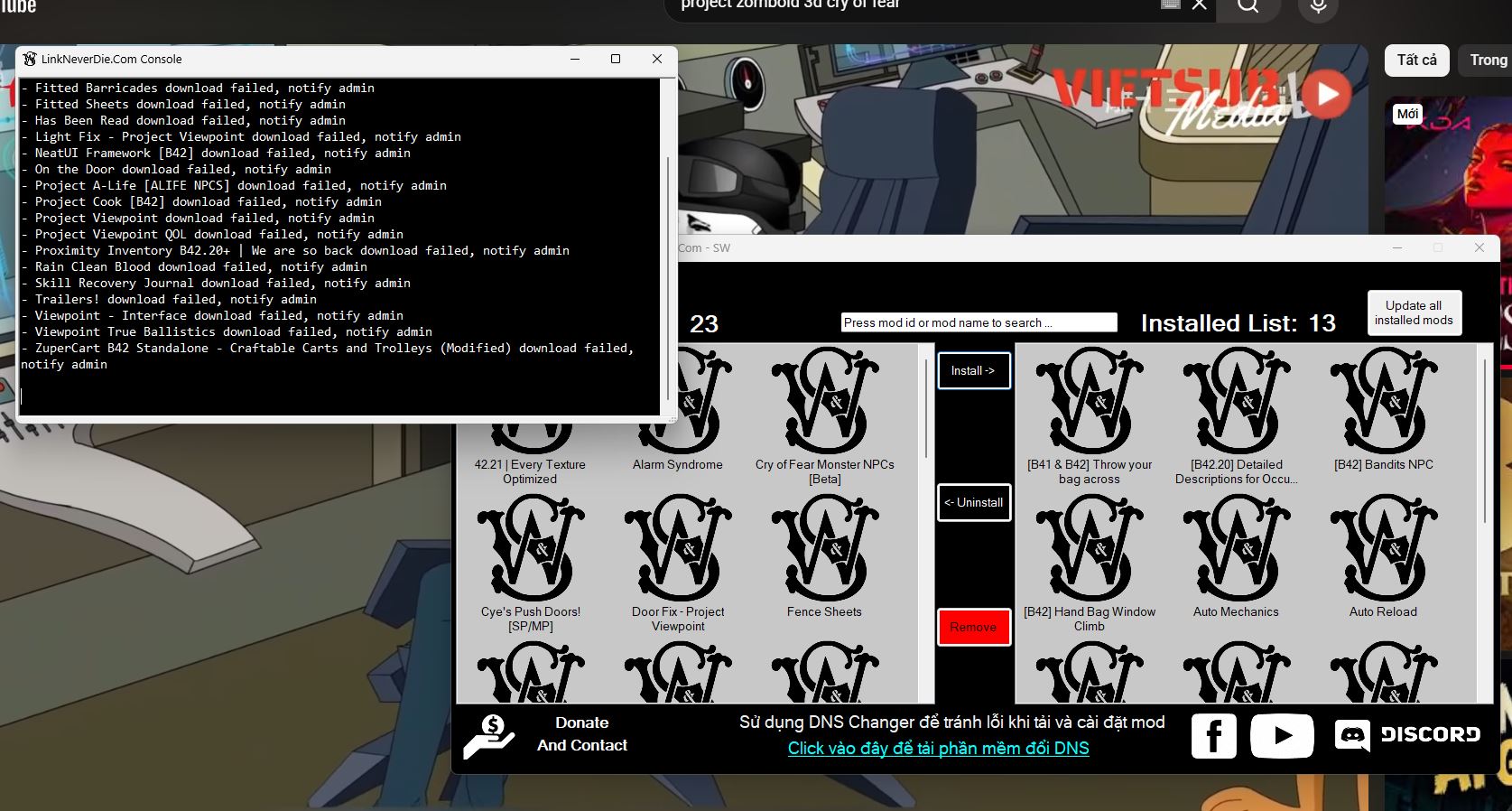This screenshot has width=1512, height=811.
Task: Click the "Trailers! download failed" console line
Action: [169, 299]
